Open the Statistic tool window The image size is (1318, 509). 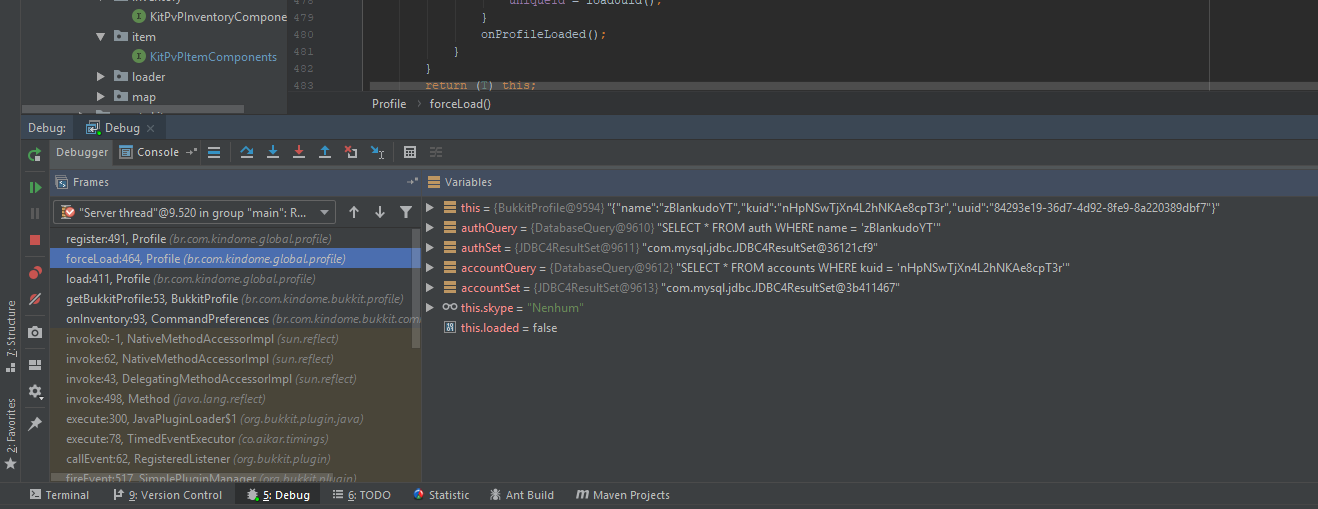(440, 495)
